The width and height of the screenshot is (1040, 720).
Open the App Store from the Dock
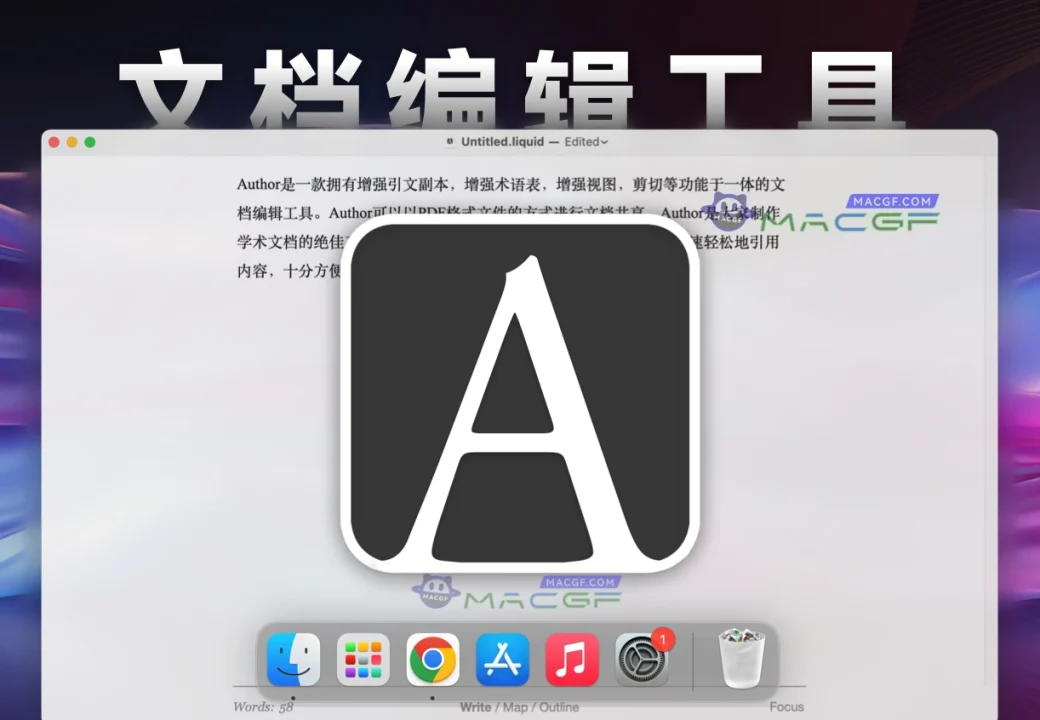click(502, 660)
